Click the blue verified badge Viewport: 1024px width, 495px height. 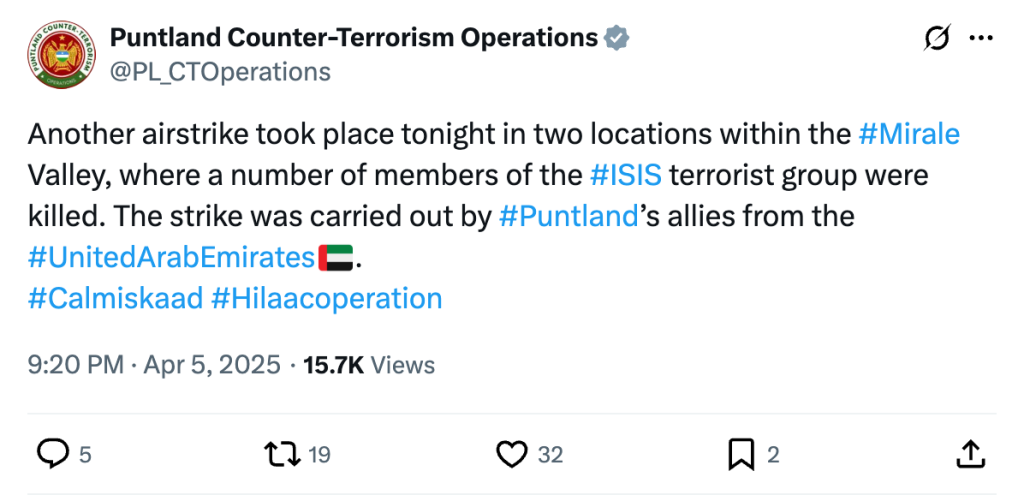pyautogui.click(x=617, y=38)
